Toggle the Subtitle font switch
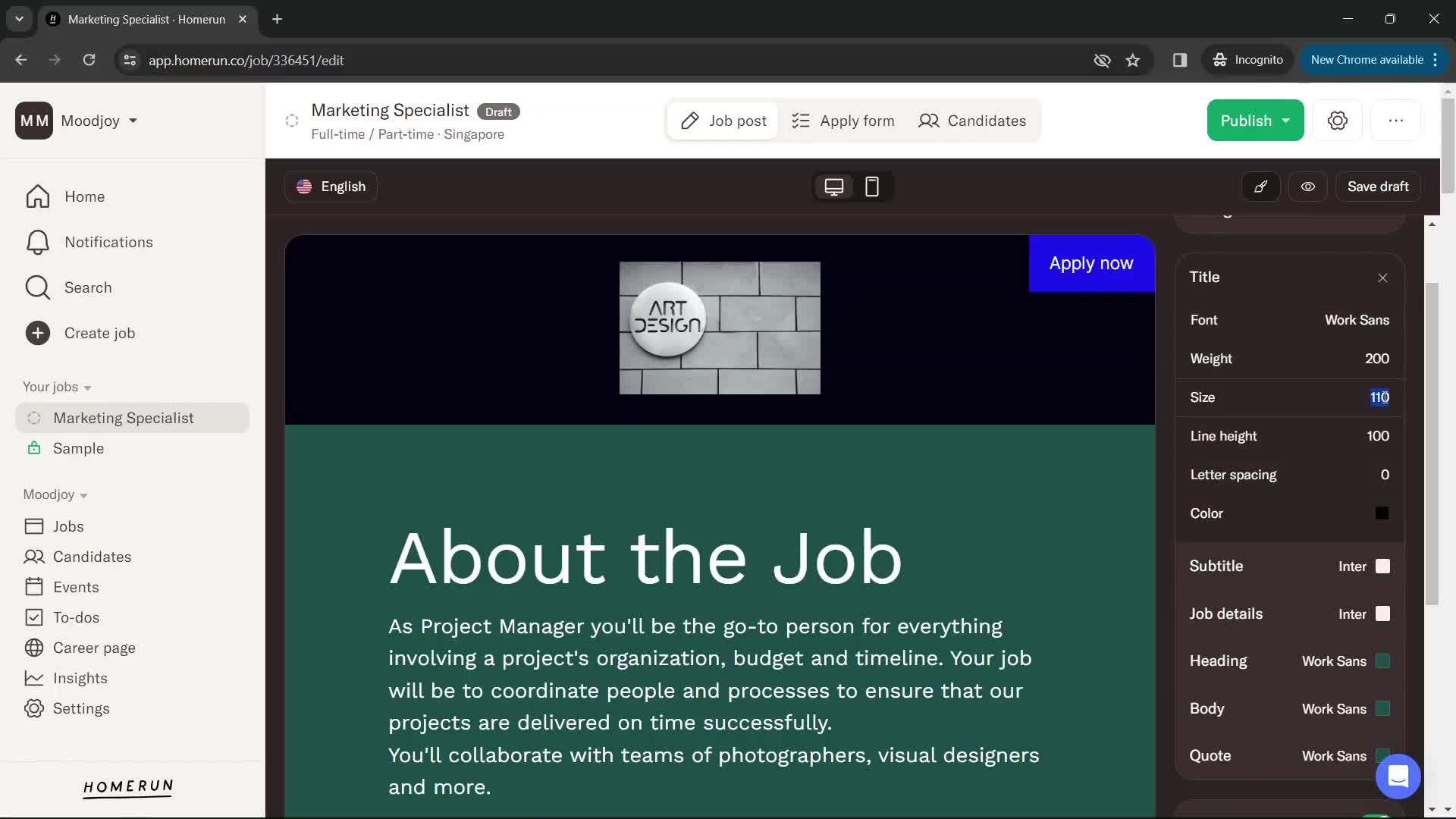The width and height of the screenshot is (1456, 819). [x=1383, y=566]
